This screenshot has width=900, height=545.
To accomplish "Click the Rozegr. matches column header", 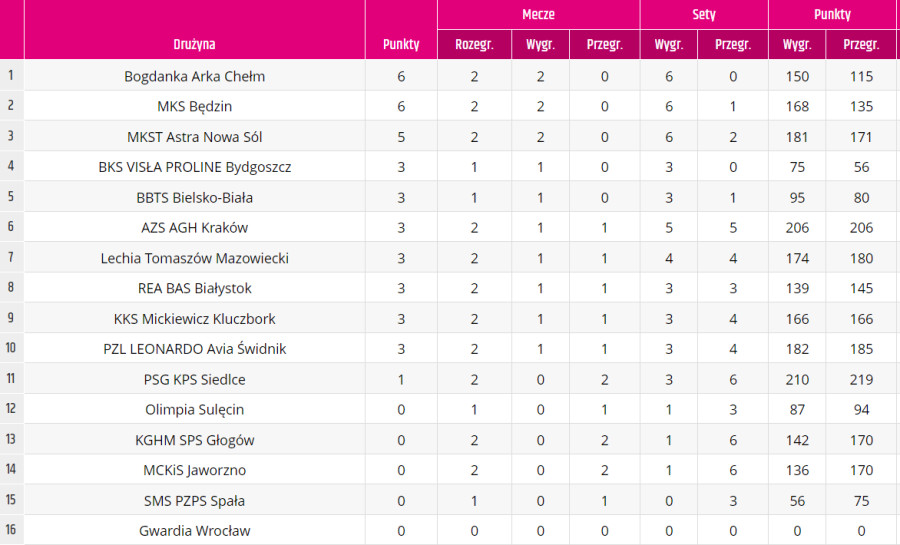I will (474, 44).
